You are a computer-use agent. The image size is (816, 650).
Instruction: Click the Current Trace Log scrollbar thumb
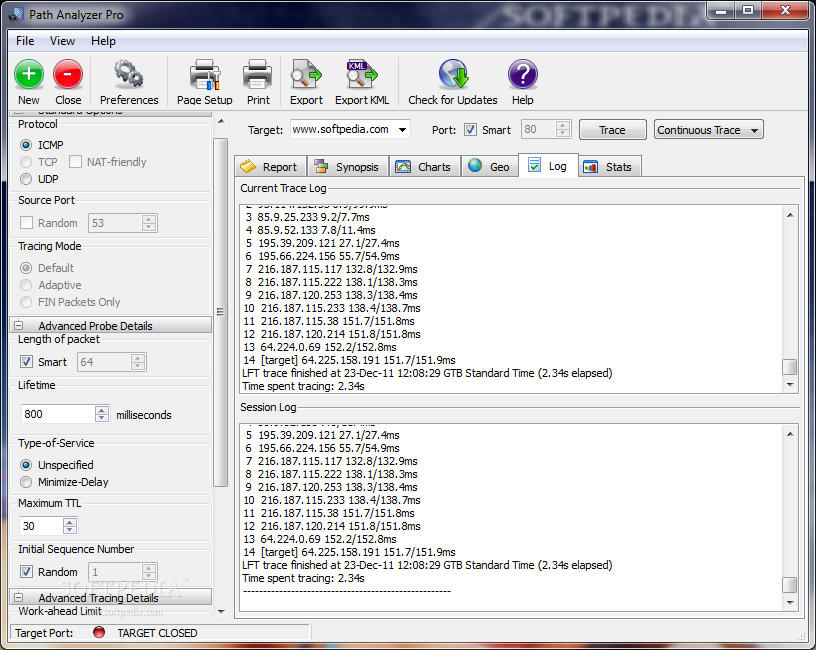[x=789, y=367]
